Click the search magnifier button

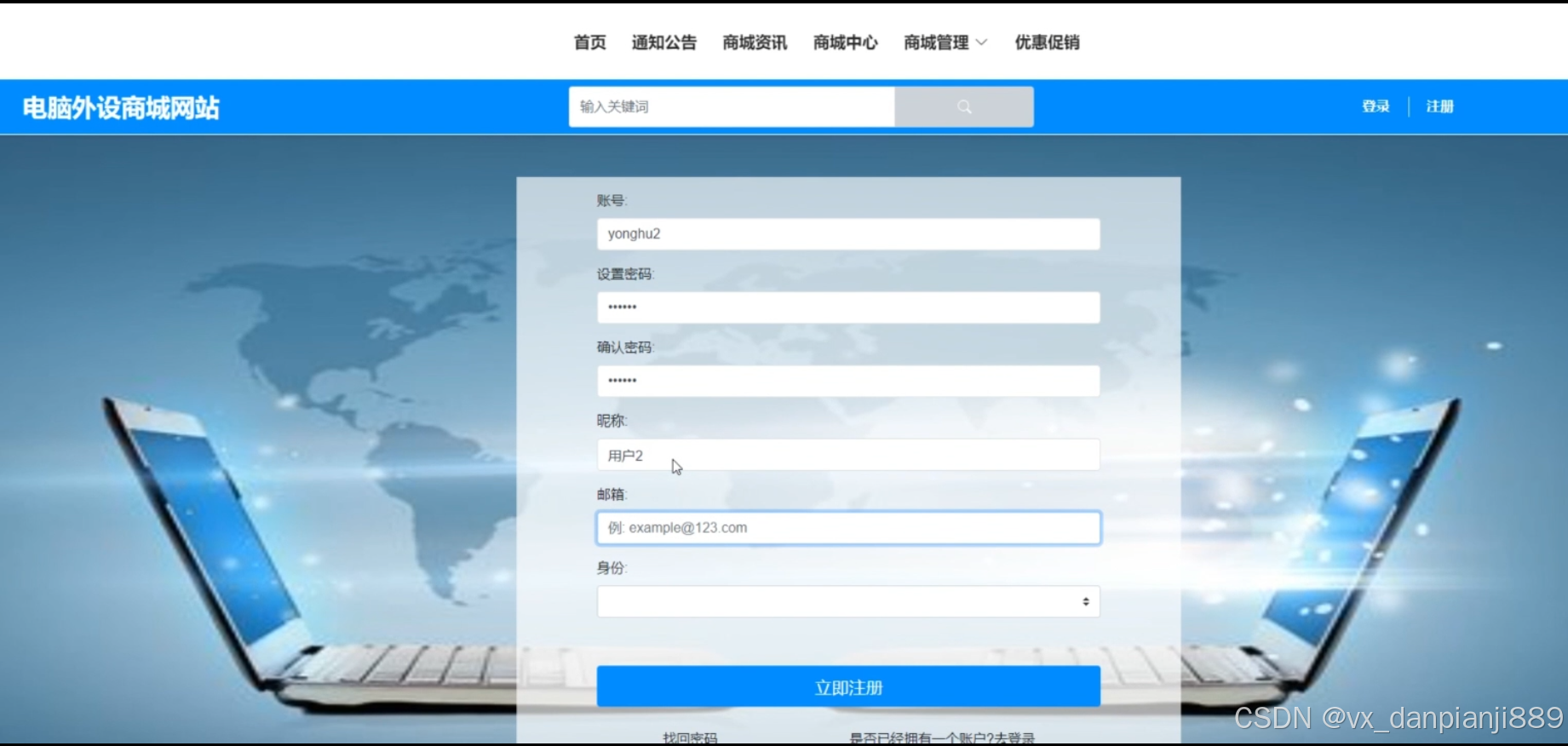[x=964, y=106]
